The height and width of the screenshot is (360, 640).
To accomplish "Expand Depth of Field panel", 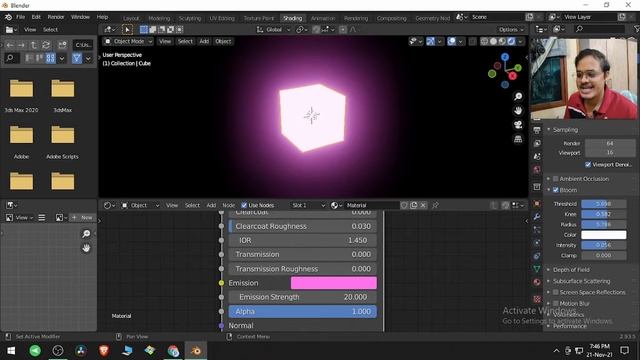I will 571,270.
